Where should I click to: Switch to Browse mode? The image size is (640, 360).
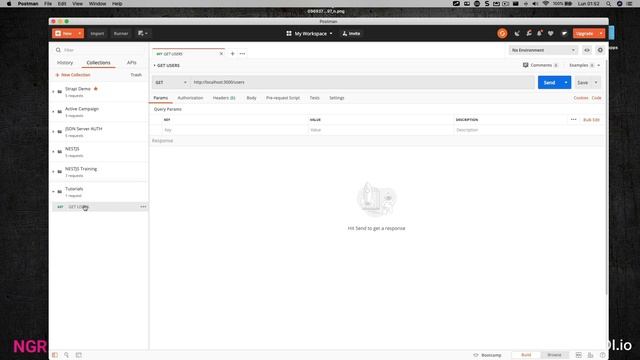[554, 355]
